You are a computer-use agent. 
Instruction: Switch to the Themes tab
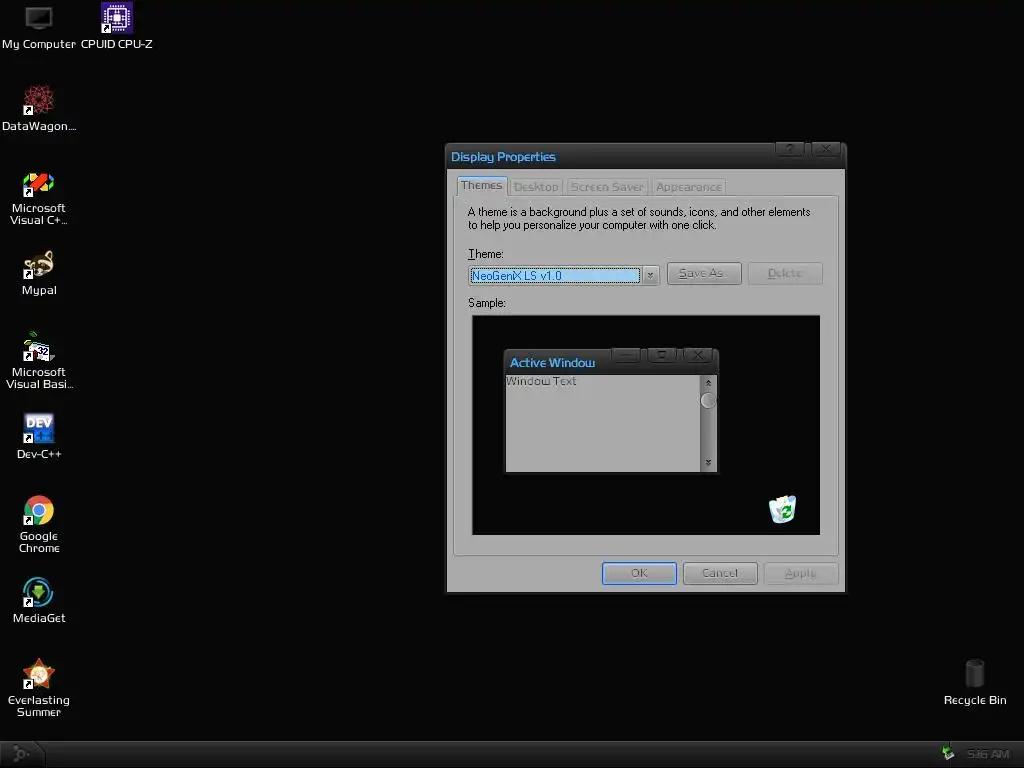481,185
